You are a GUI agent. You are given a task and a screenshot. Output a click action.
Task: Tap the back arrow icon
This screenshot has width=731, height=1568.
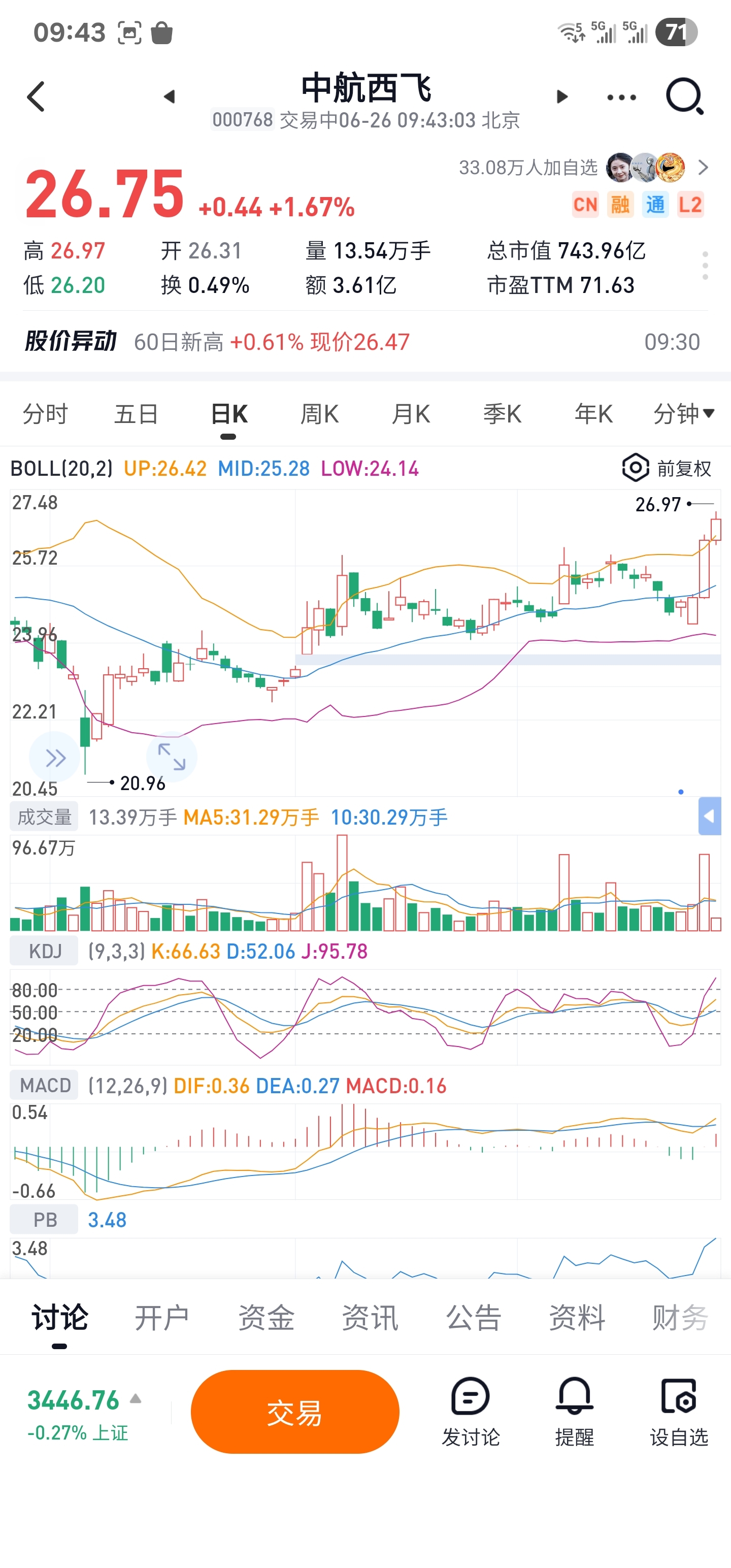[x=36, y=97]
